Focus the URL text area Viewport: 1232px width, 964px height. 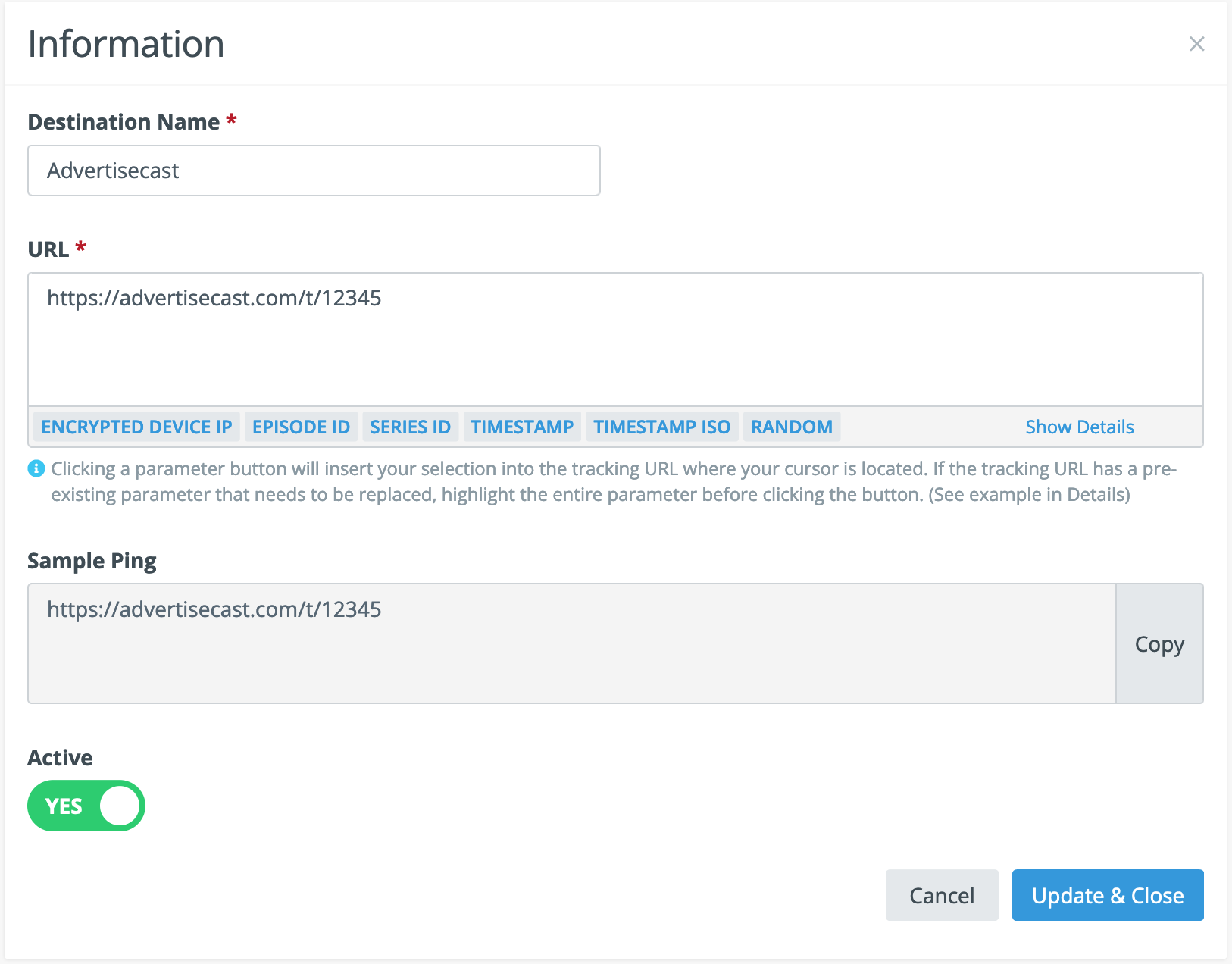click(615, 339)
